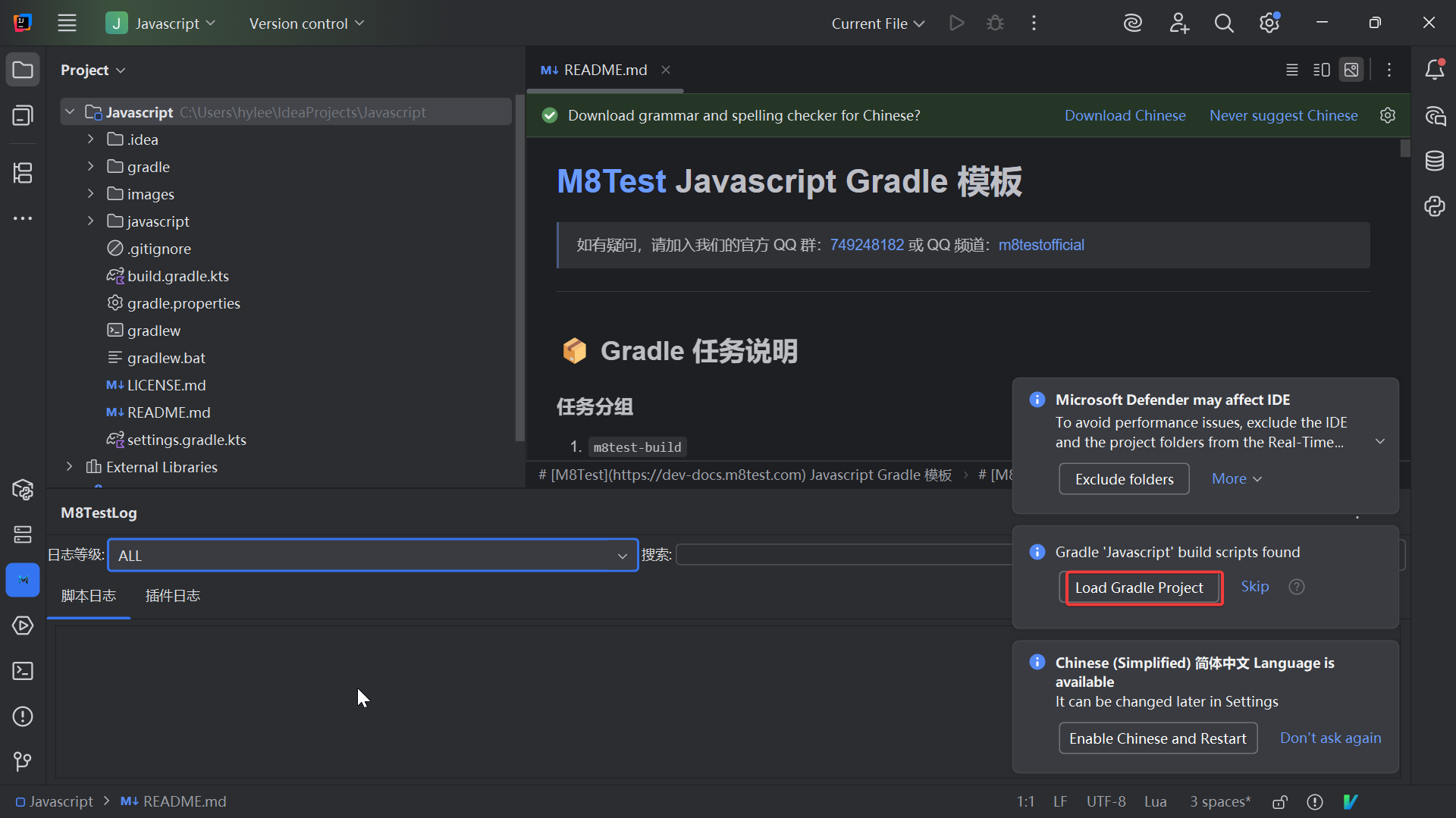Select LICENSE.md in project tree
This screenshot has width=1456, height=818.
point(166,385)
